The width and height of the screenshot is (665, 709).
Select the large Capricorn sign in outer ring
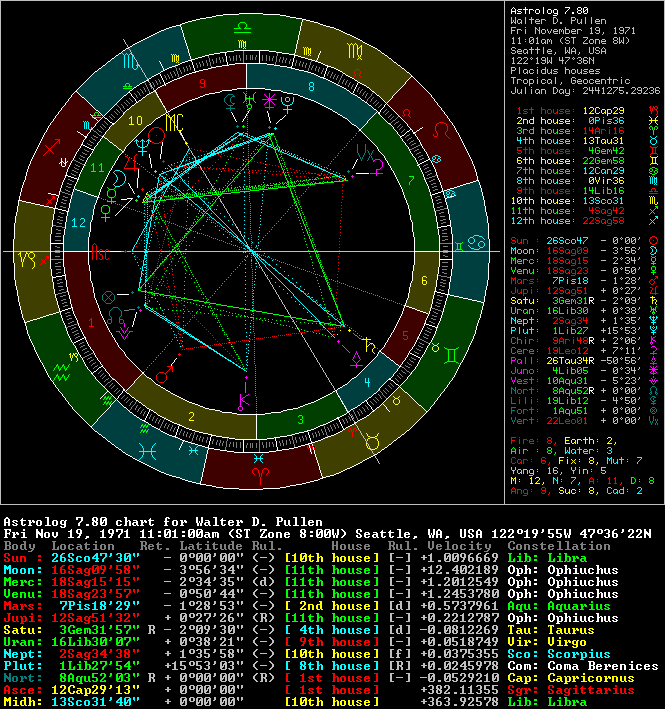coord(27,260)
